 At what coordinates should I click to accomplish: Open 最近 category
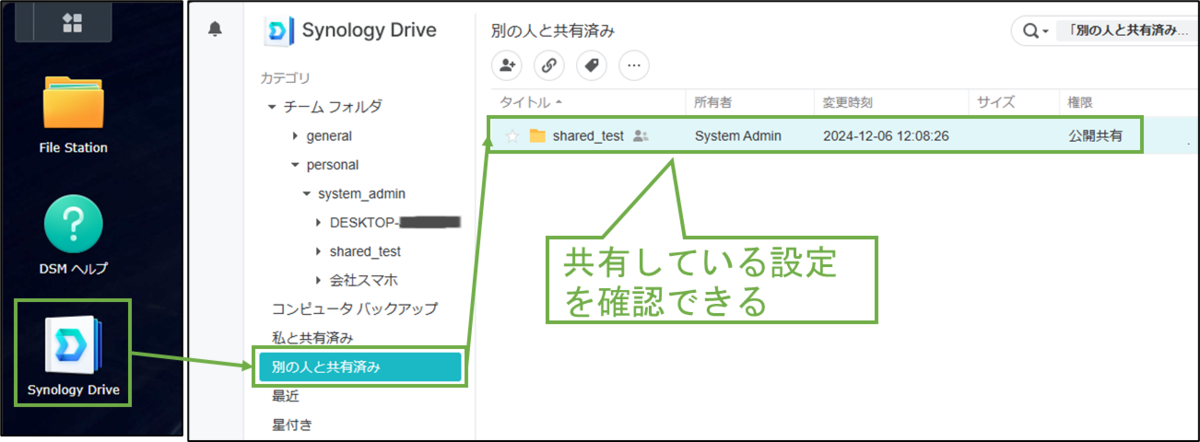click(285, 396)
